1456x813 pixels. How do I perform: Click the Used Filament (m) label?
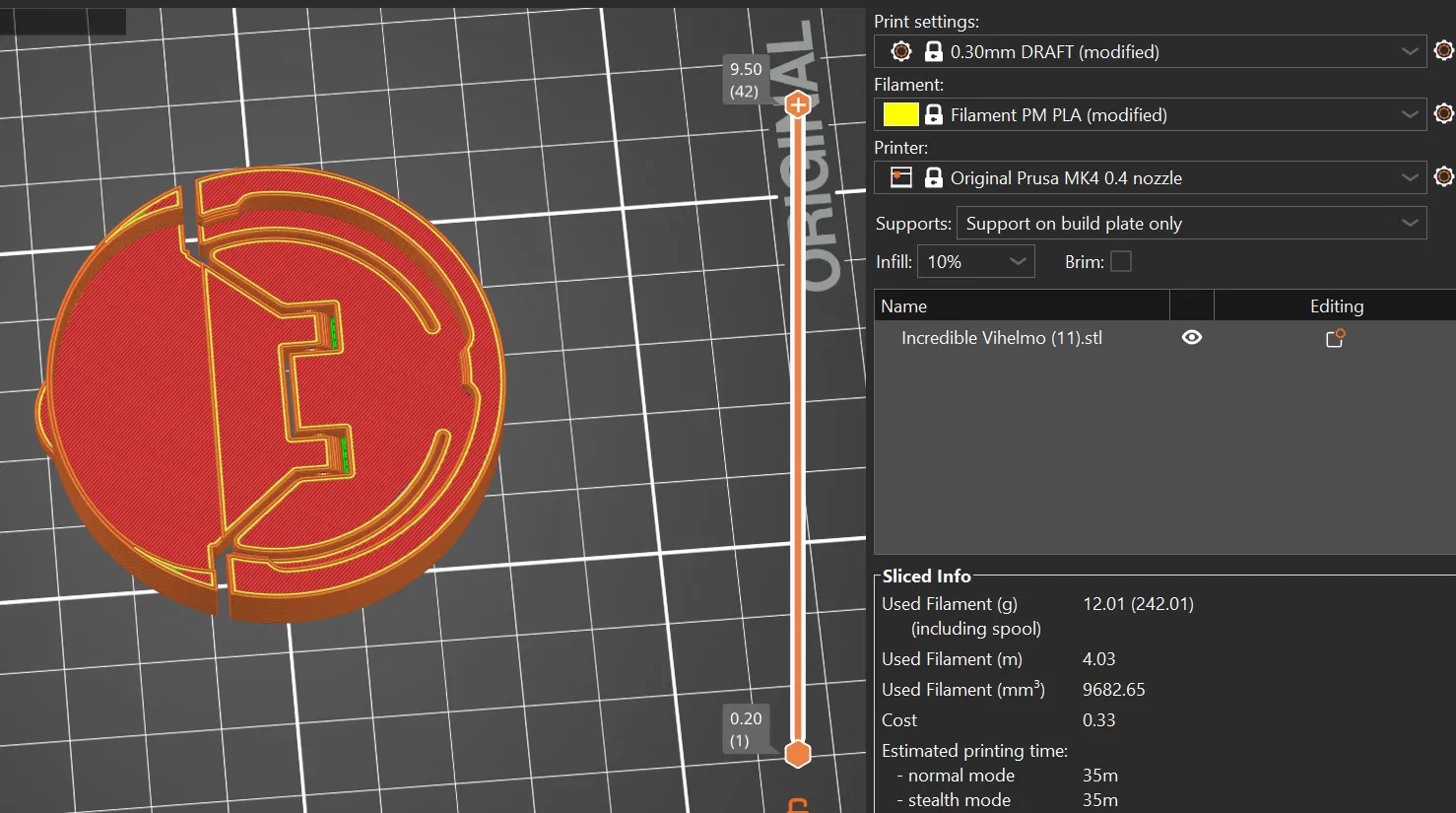[x=952, y=659]
